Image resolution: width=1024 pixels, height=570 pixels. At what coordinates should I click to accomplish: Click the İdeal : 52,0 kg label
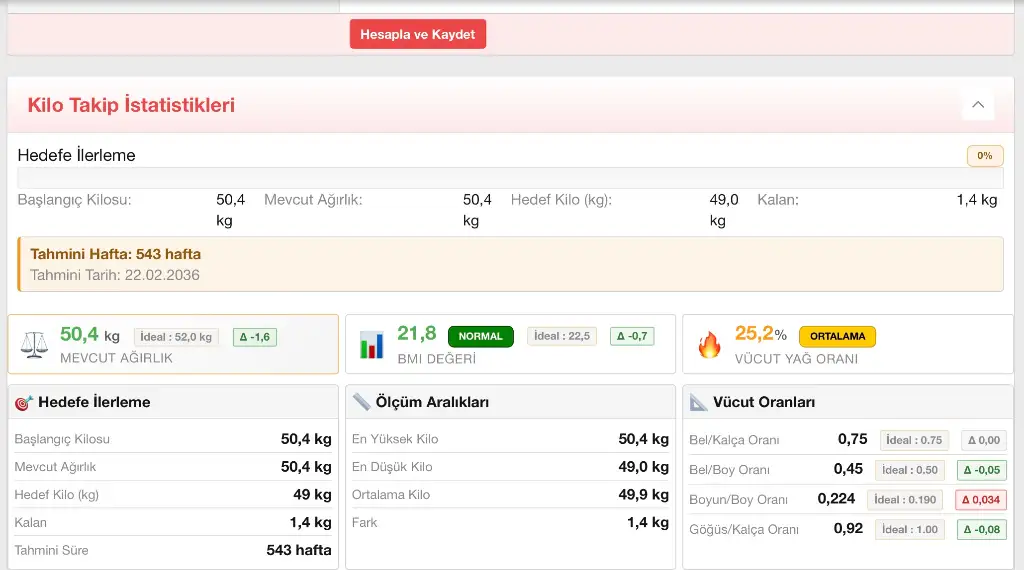pos(176,337)
